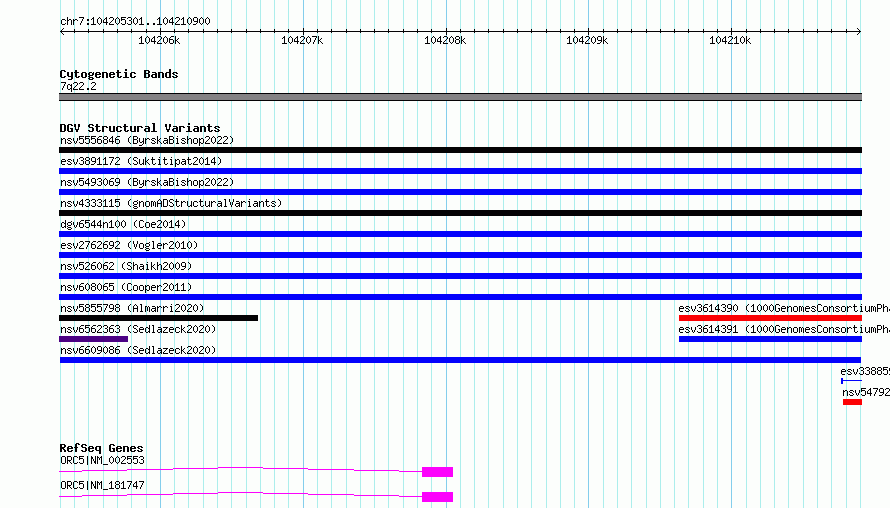890x508 pixels.
Task: Select the magenta exon of ORC5|NM_181747
Action: tap(438, 497)
